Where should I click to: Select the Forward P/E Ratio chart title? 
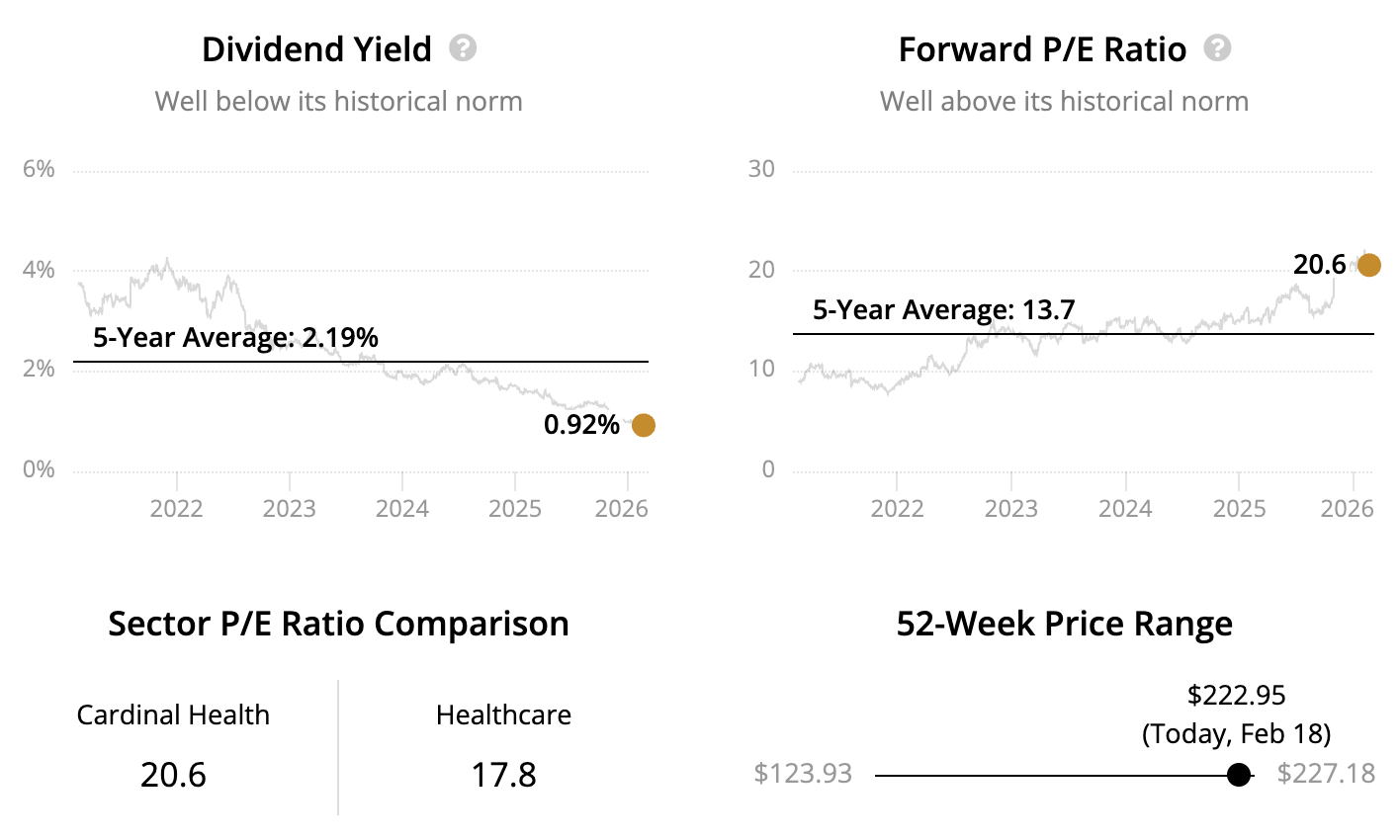(1042, 49)
